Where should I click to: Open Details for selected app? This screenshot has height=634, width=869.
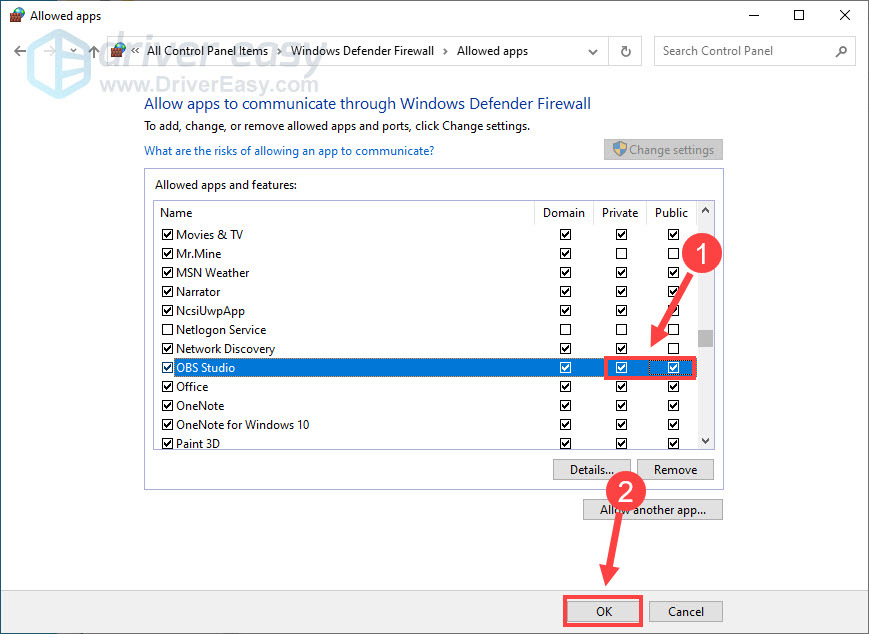592,469
